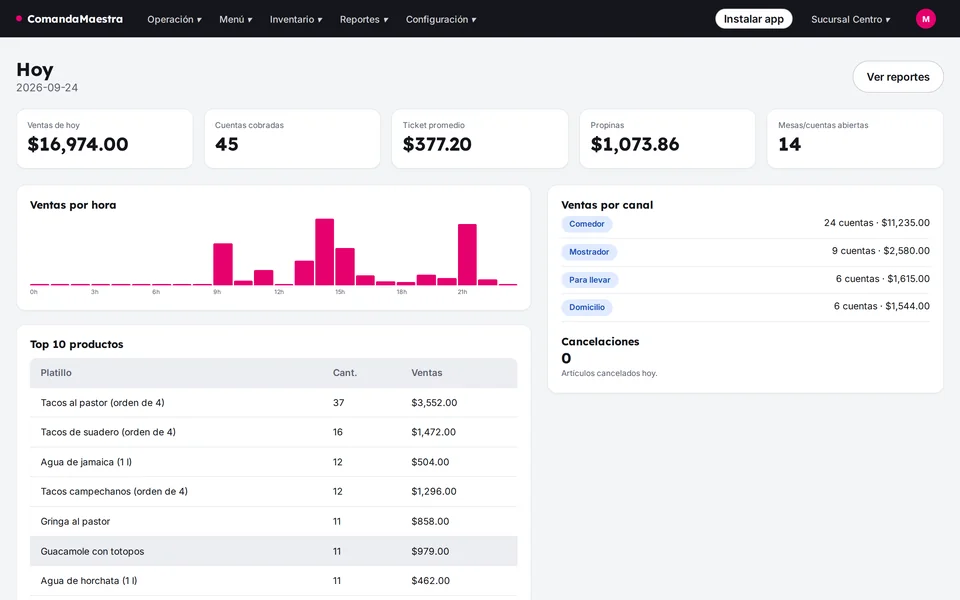The image size is (960, 600).
Task: Select the Domicilio channel tag
Action: click(587, 307)
